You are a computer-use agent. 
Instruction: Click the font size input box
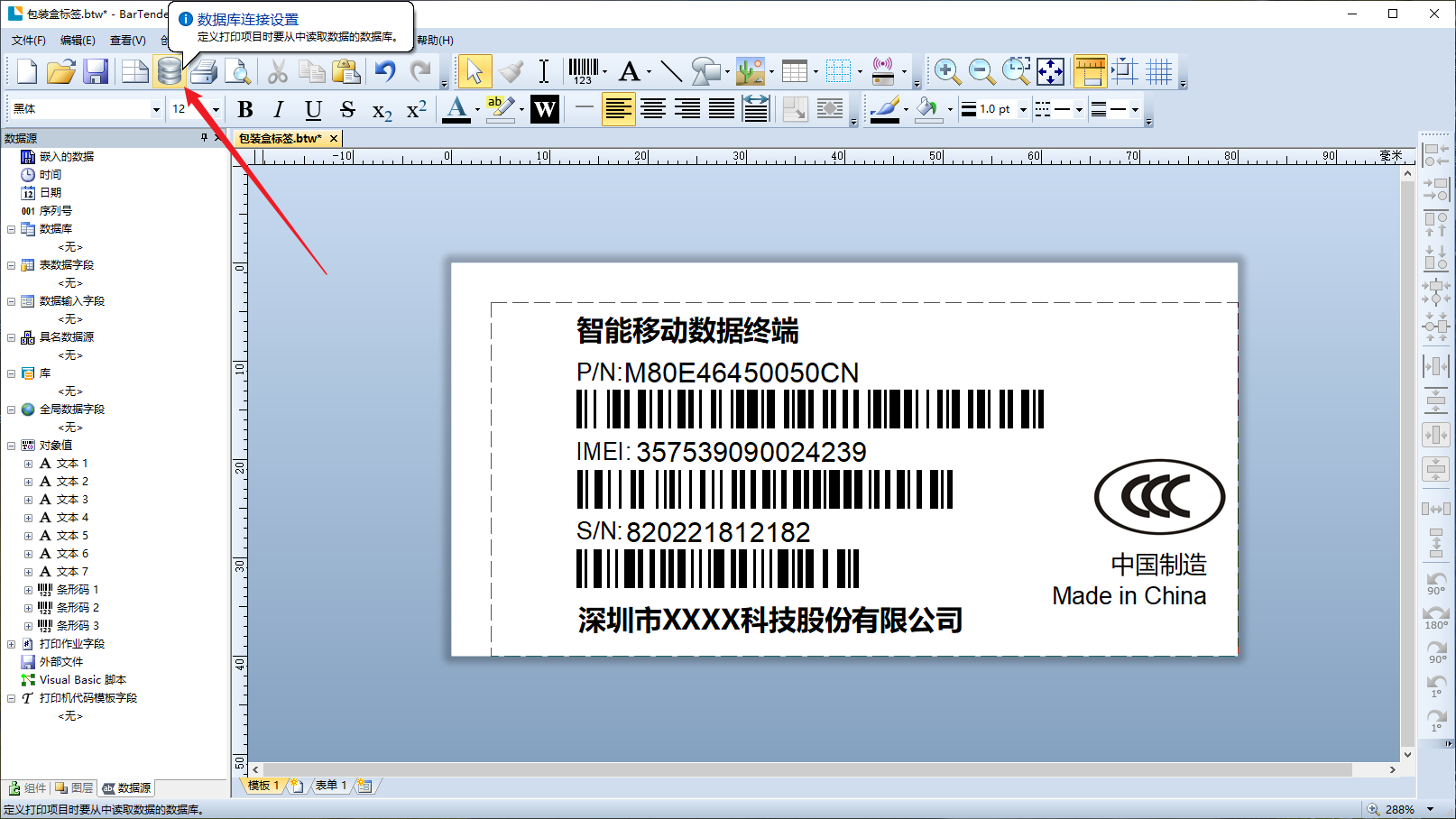click(186, 109)
